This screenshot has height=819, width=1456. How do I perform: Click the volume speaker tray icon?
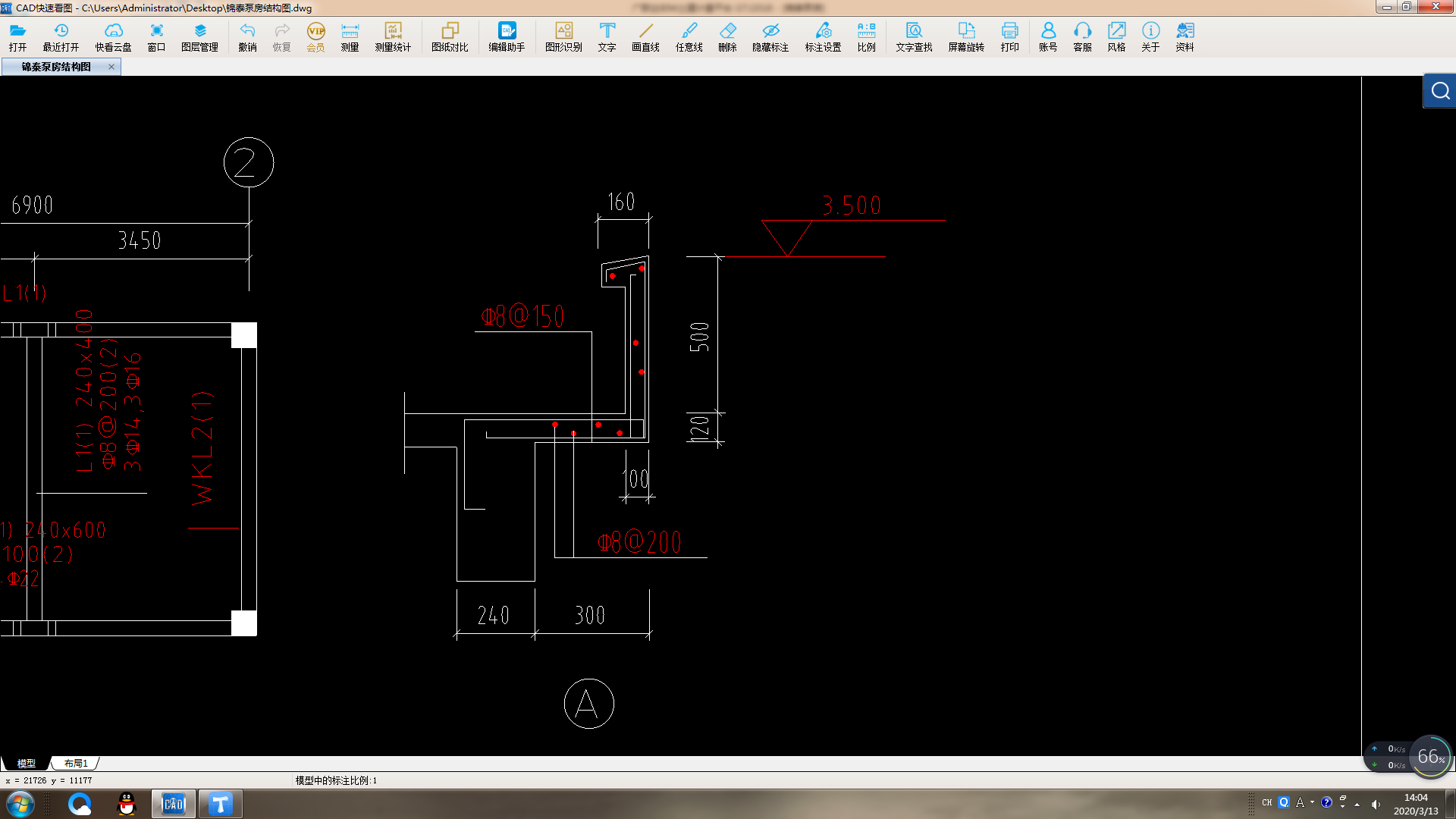1376,804
